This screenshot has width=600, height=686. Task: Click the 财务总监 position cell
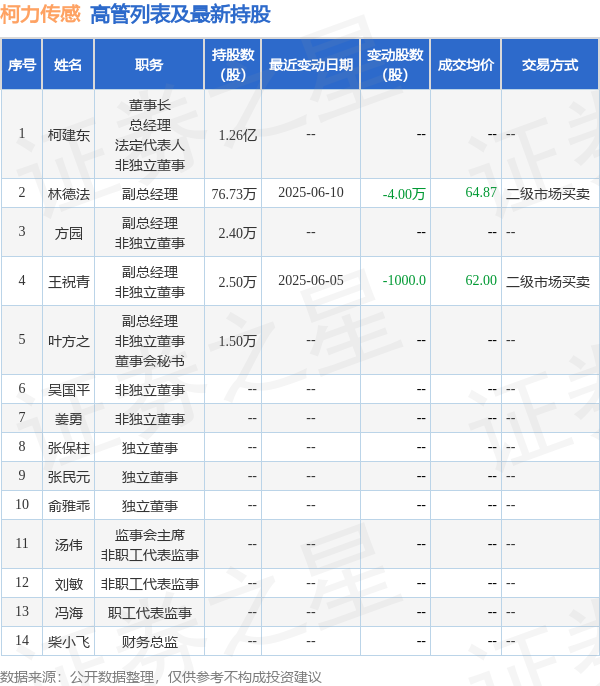(150, 642)
